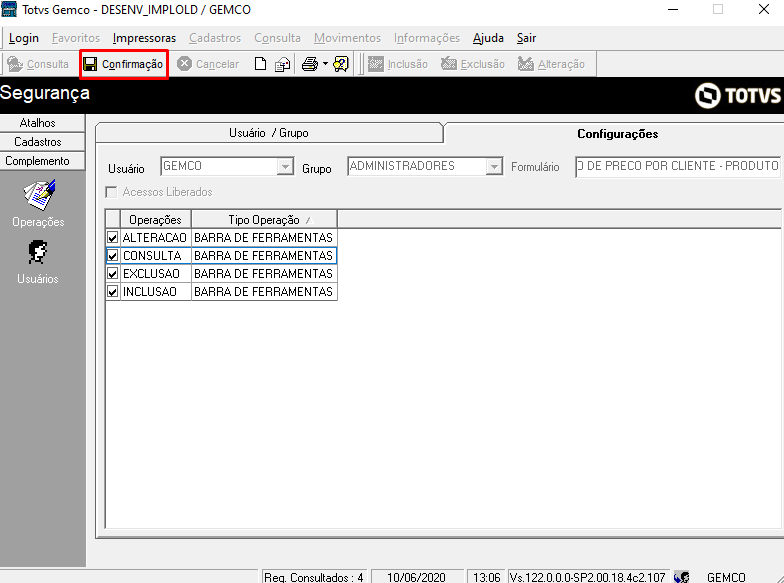Click the status bar user icon
The width and height of the screenshot is (784, 583).
(x=682, y=577)
